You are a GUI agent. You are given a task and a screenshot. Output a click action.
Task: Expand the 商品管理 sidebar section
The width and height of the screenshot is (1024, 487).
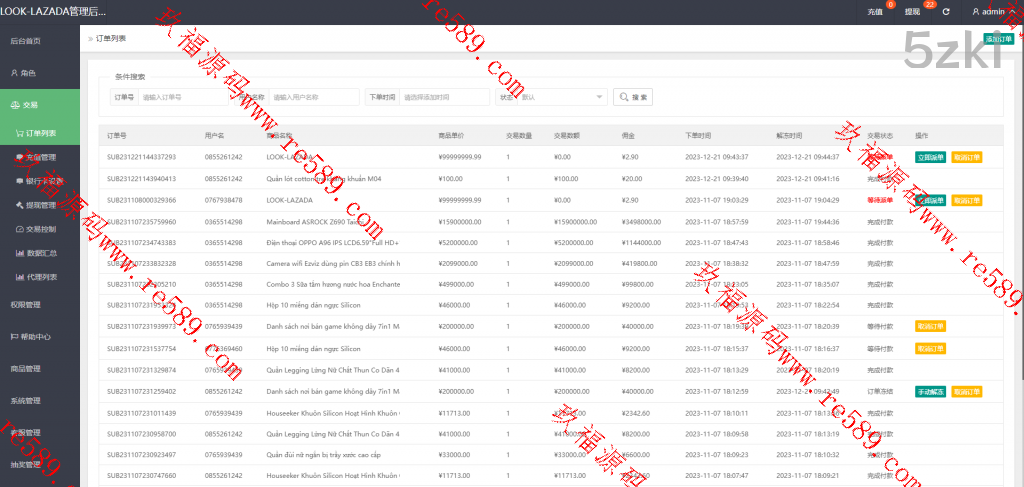[x=26, y=368]
